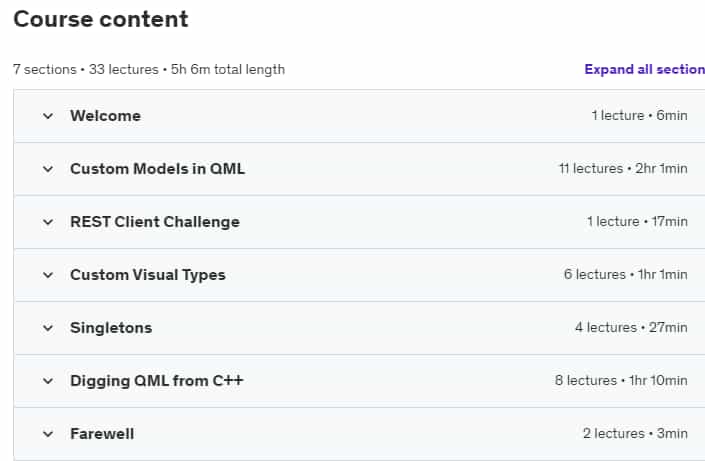The width and height of the screenshot is (705, 461).
Task: Click the '11 lectures • 2hr 1min' label
Action: pos(623,169)
